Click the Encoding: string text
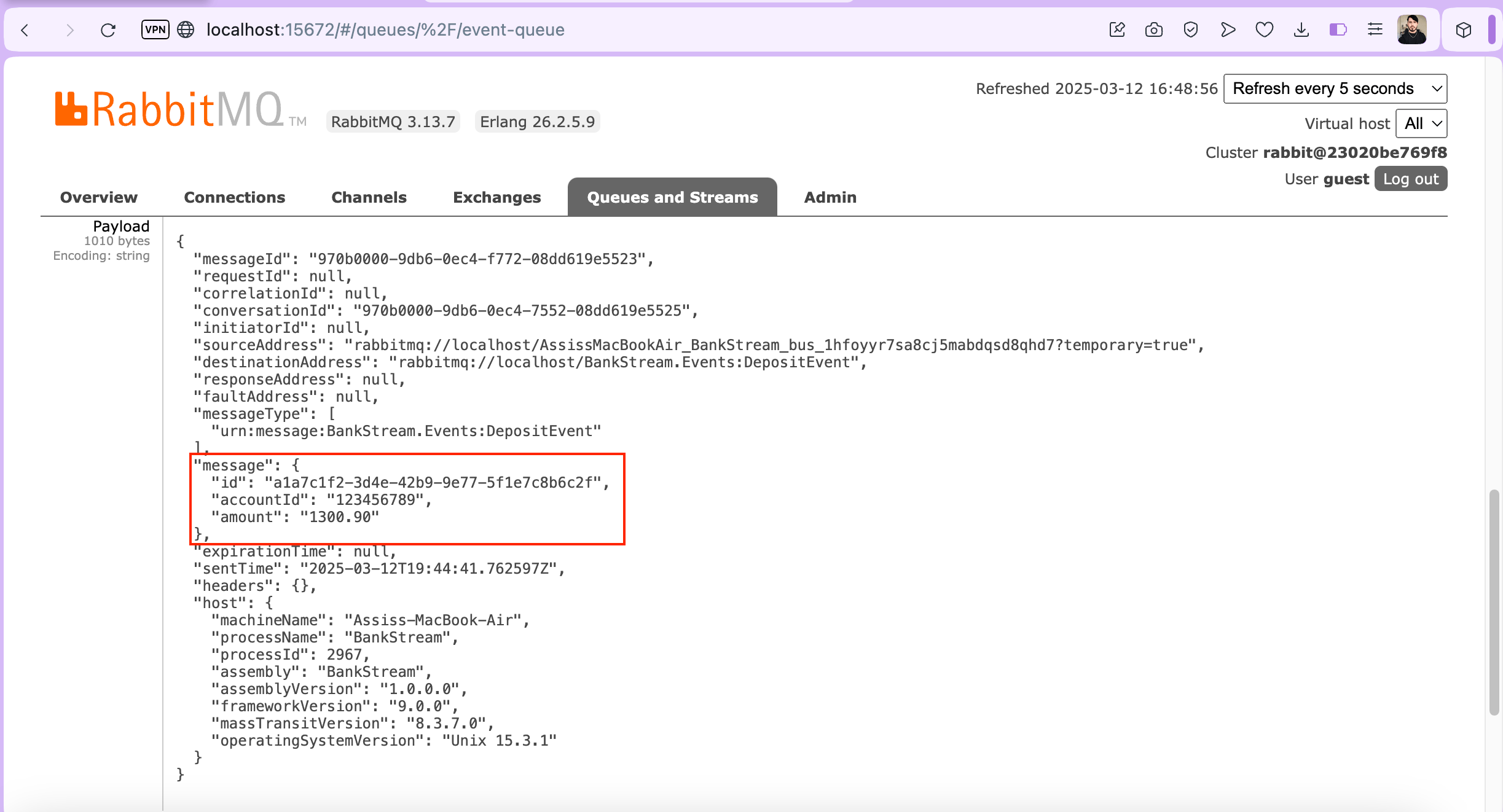 click(101, 256)
